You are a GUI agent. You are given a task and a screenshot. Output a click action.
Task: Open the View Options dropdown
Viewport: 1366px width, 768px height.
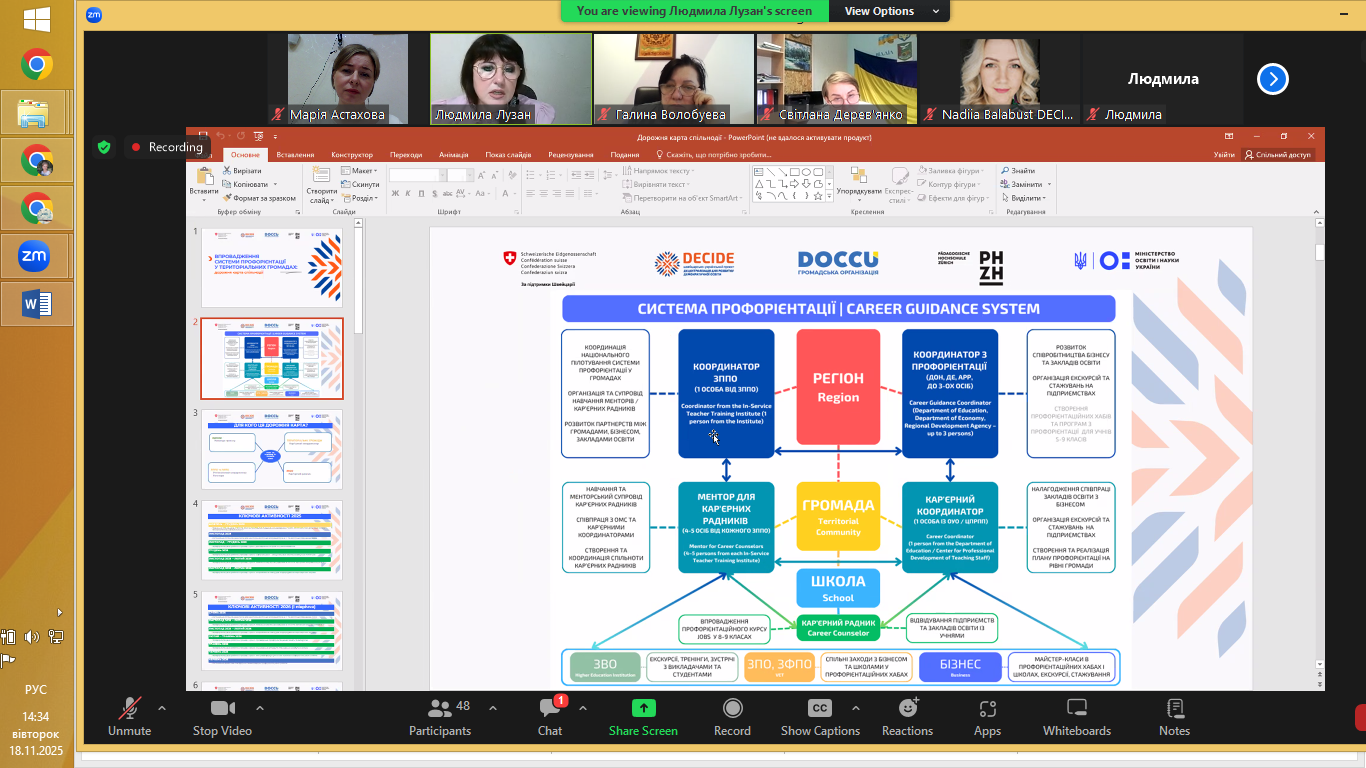[890, 11]
